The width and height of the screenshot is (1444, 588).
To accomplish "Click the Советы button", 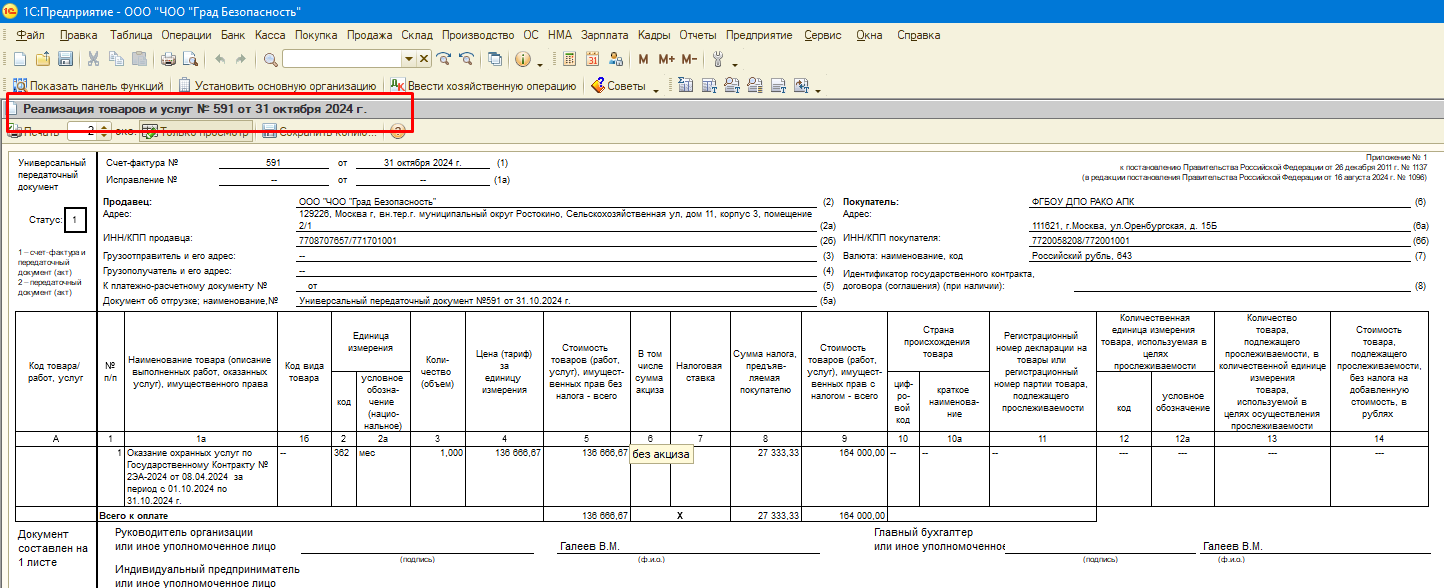I will (x=618, y=86).
